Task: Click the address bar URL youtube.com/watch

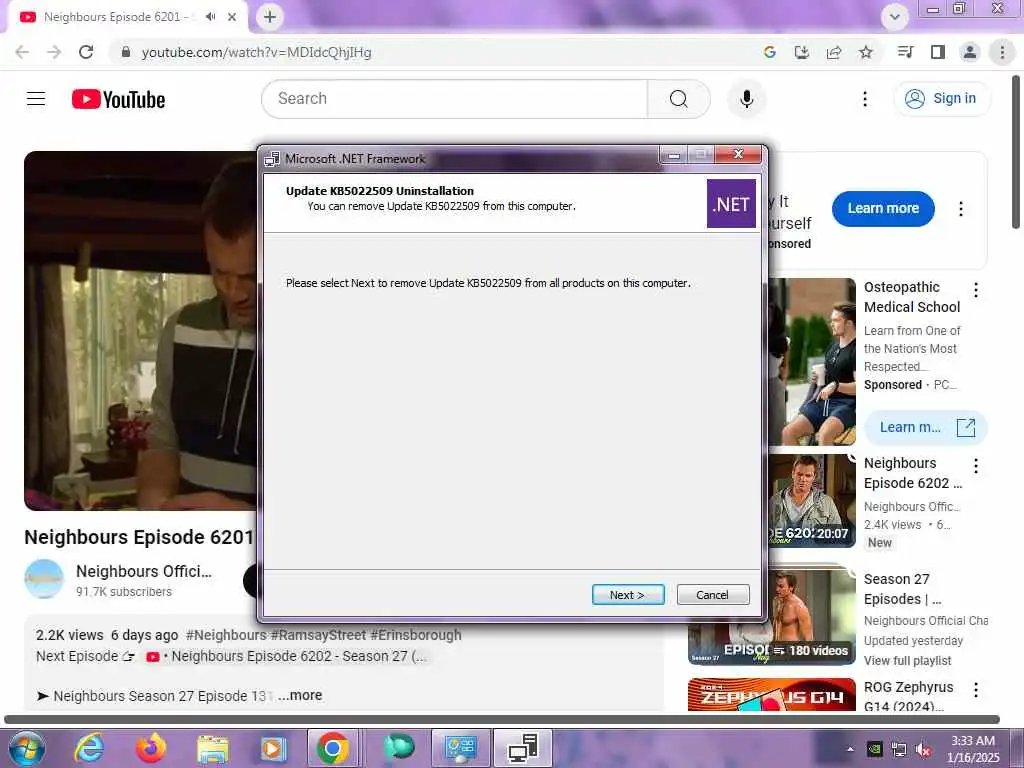Action: [257, 52]
